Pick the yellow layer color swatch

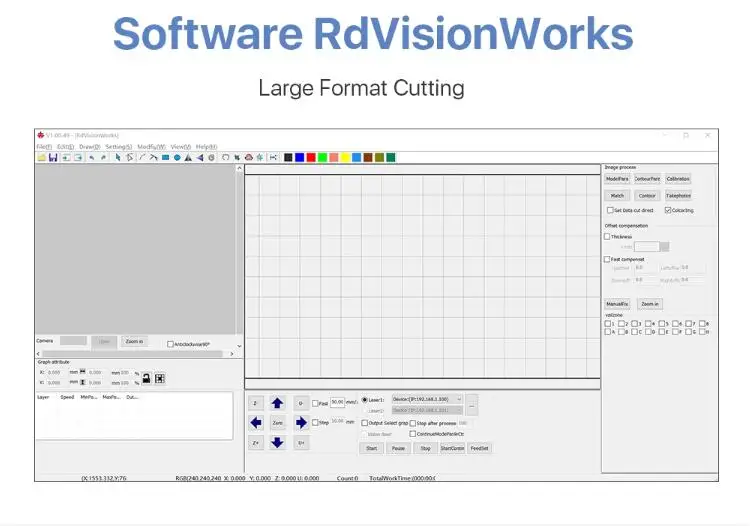click(x=345, y=157)
